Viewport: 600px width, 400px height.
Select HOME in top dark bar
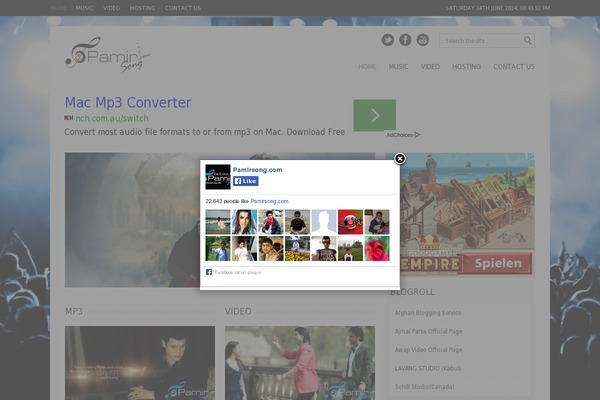point(58,8)
